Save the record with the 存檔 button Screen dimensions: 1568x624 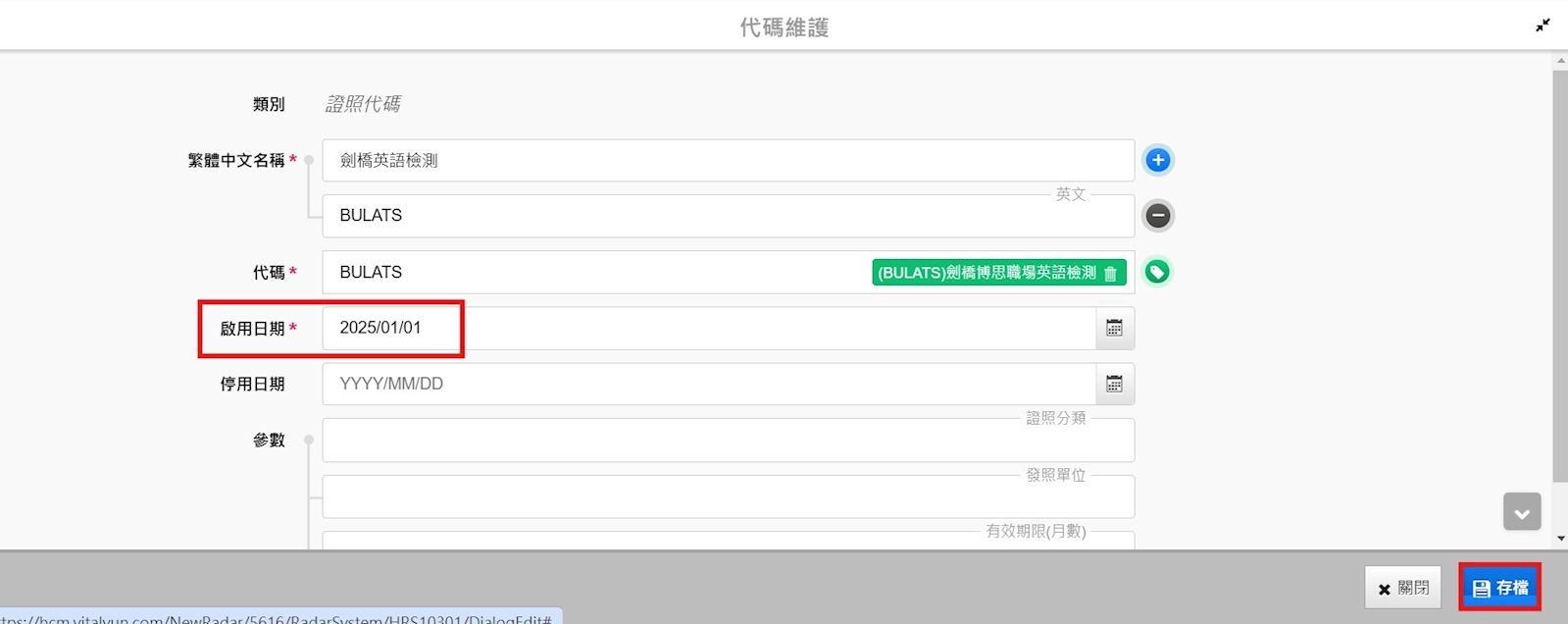(1499, 588)
